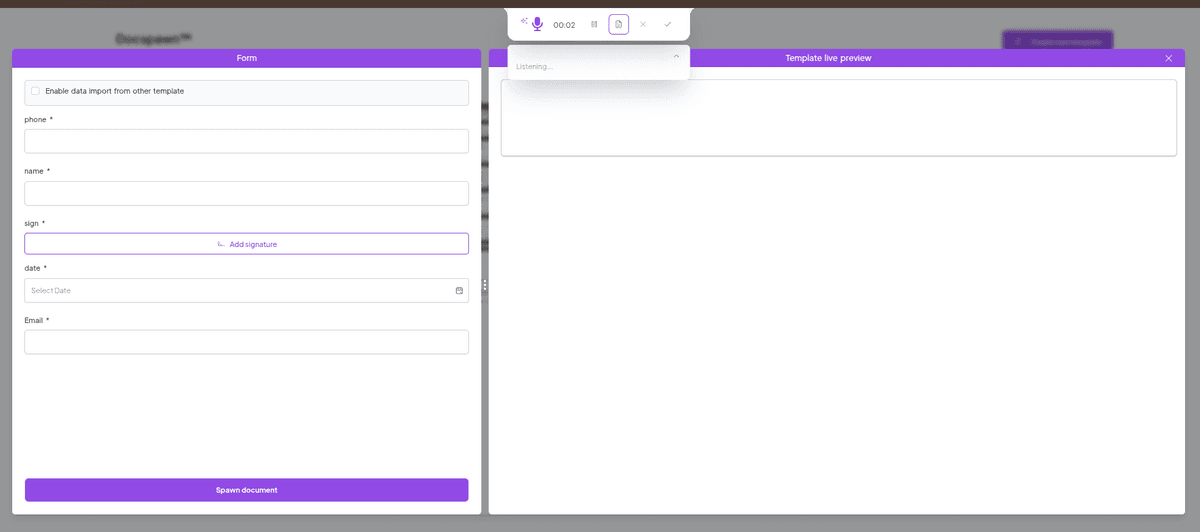Image resolution: width=1200 pixels, height=532 pixels.
Task: Click the AI sparkle icon beside microphone
Action: [x=524, y=20]
